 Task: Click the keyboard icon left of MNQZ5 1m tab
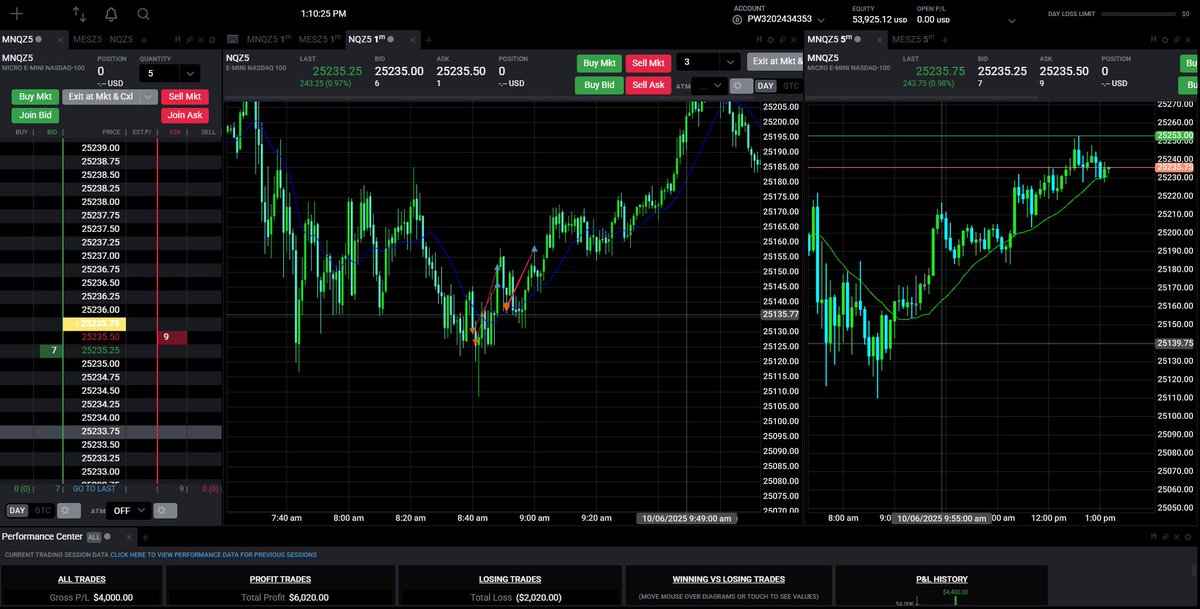point(231,39)
